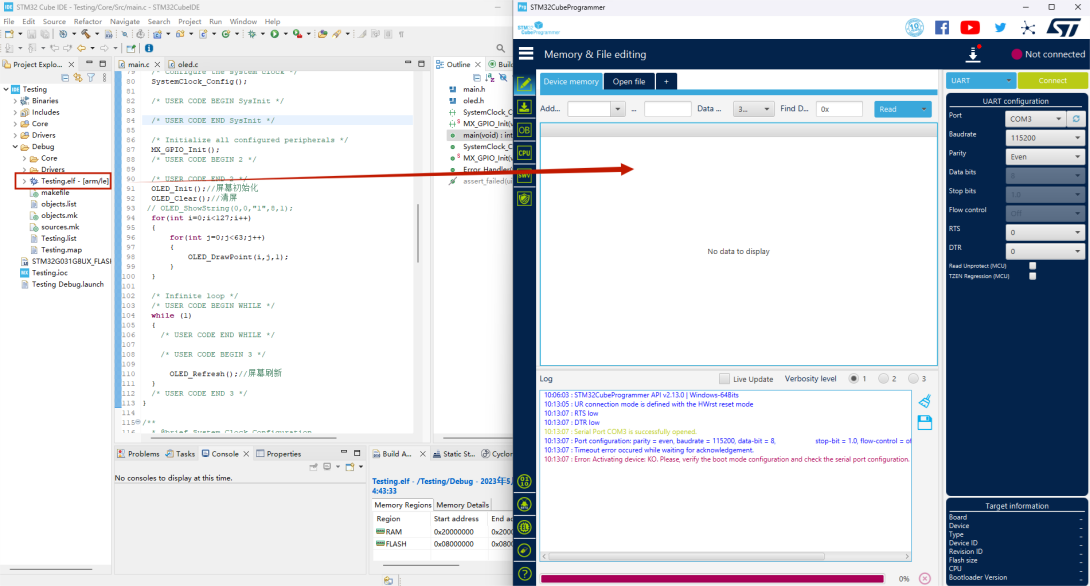Cancel operation via progress bar X icon
1090x586 pixels.
coord(925,578)
